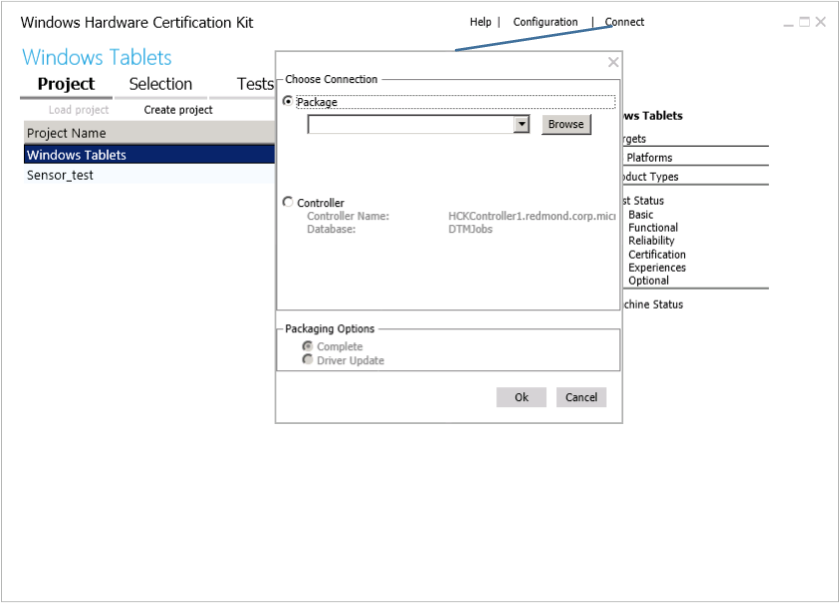This screenshot has height=603, width=840.
Task: Cancel the Choose Connection dialog
Action: (x=581, y=397)
